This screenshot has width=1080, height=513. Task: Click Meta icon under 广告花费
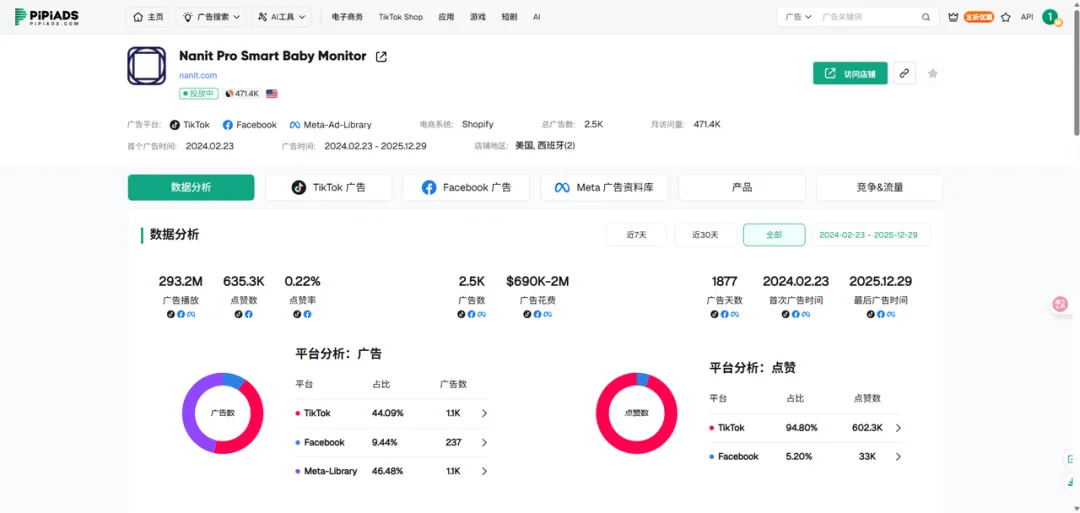[548, 314]
